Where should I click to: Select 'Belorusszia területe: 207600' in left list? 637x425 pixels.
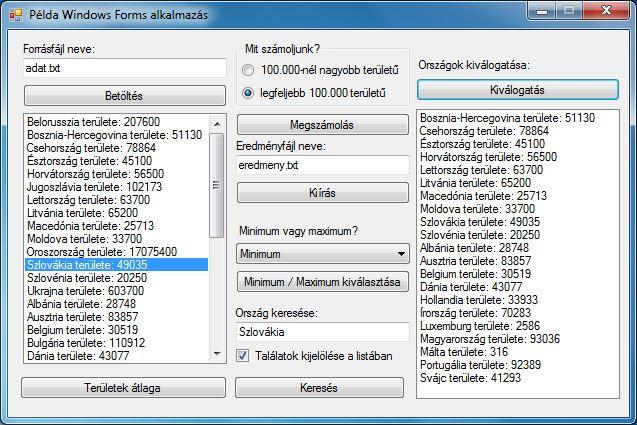coord(117,122)
